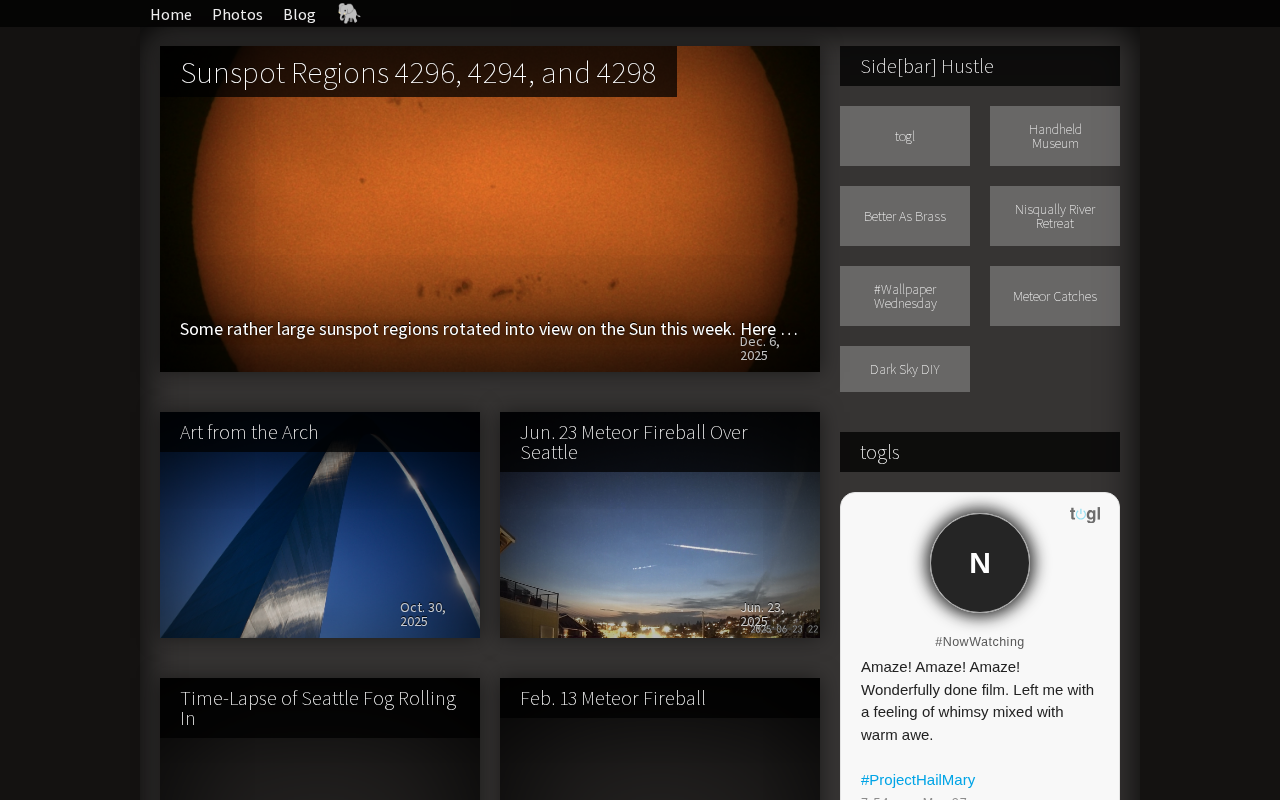
Task: Click the #NowWatching tag in togls
Action: click(x=980, y=642)
